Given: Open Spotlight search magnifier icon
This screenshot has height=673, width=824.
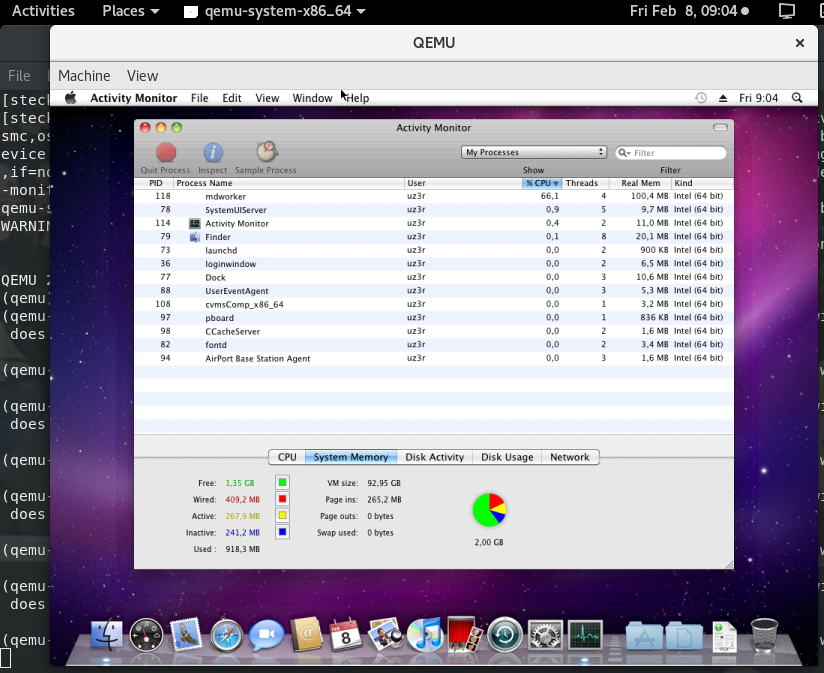Looking at the screenshot, I should [x=797, y=98].
